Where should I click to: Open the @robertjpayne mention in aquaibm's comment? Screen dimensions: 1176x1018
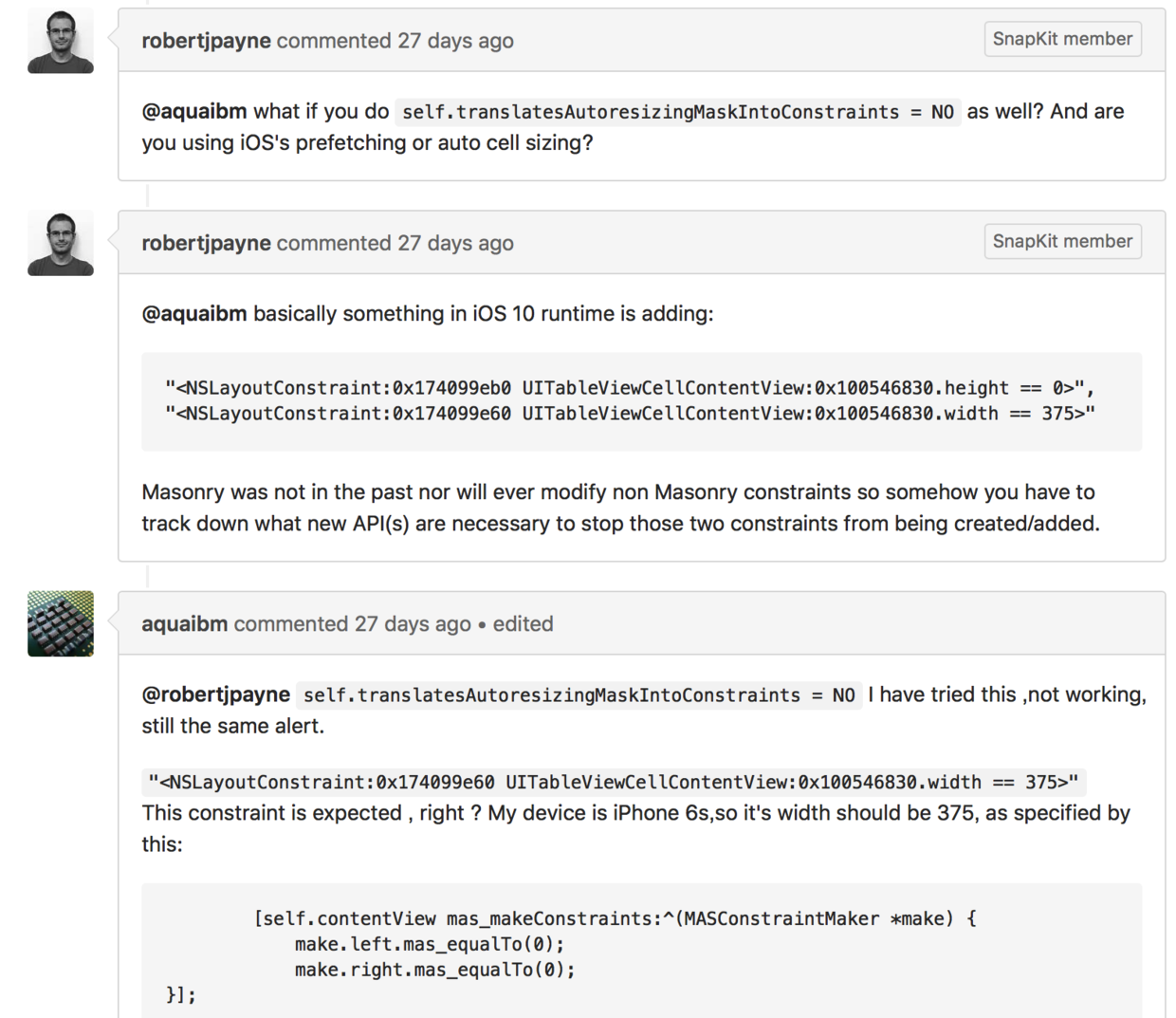[x=215, y=694]
